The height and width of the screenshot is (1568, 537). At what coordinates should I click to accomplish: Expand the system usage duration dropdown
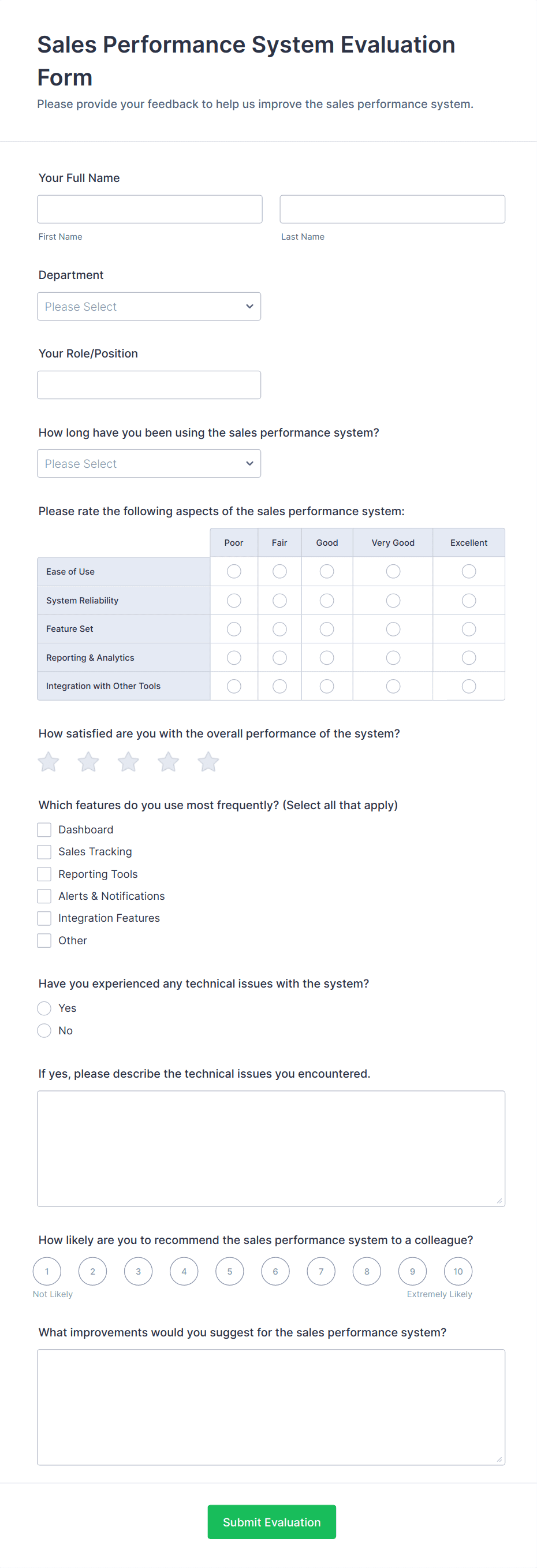click(x=149, y=464)
